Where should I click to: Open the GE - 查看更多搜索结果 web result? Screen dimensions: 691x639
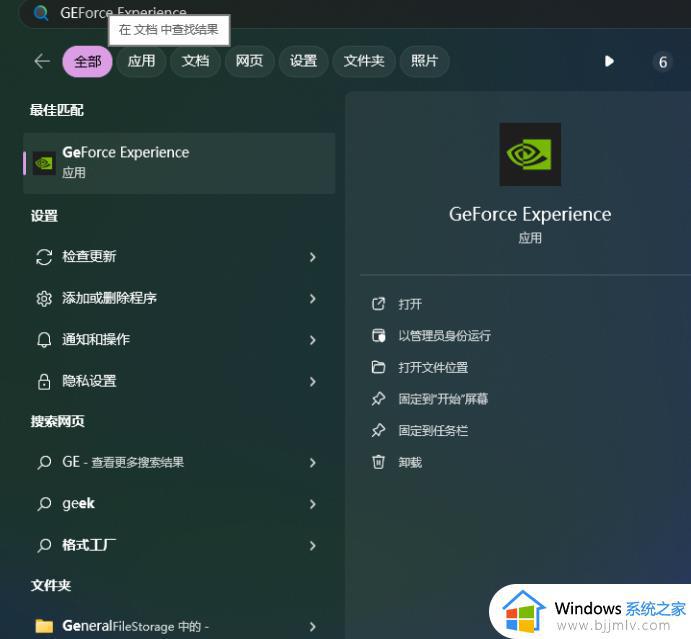pos(179,463)
